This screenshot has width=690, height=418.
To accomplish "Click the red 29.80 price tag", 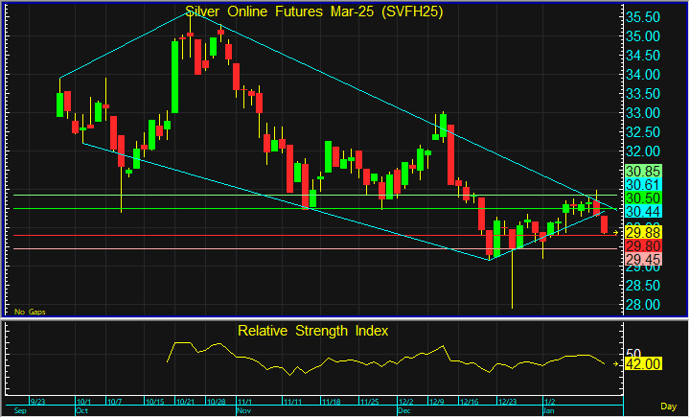I will tap(643, 246).
